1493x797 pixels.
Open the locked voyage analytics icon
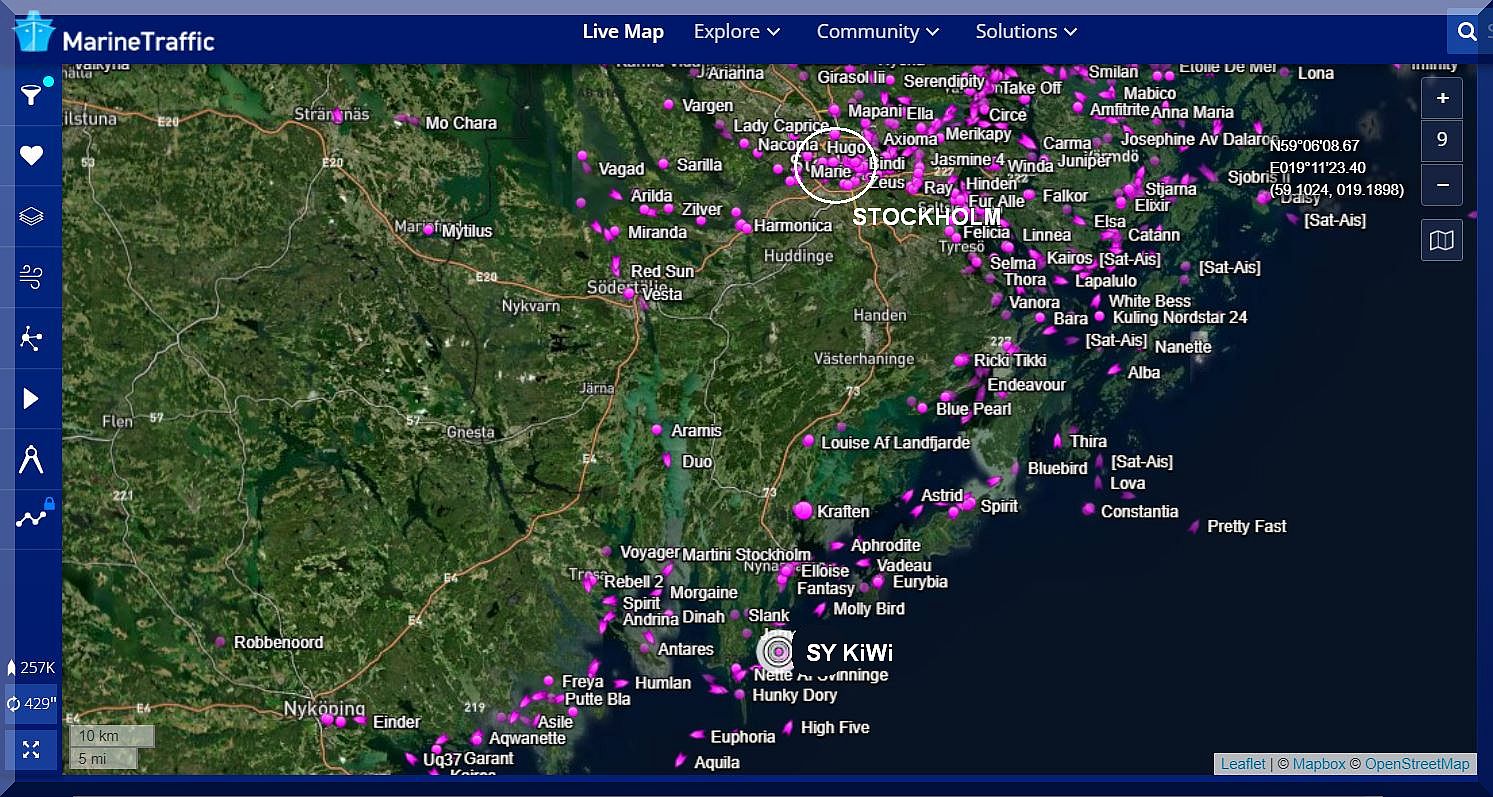[x=31, y=518]
